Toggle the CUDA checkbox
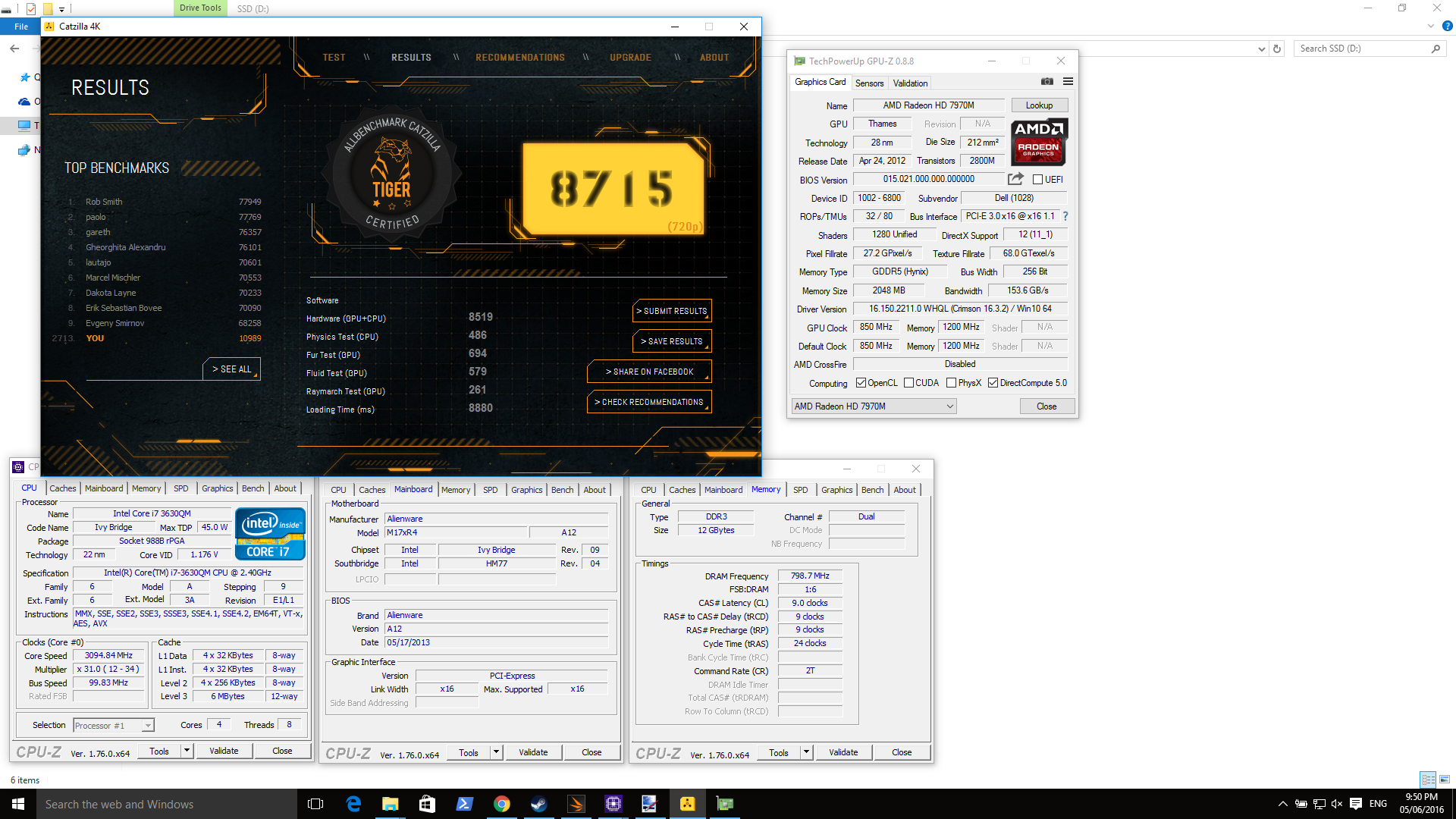The width and height of the screenshot is (1456, 819). pos(908,383)
